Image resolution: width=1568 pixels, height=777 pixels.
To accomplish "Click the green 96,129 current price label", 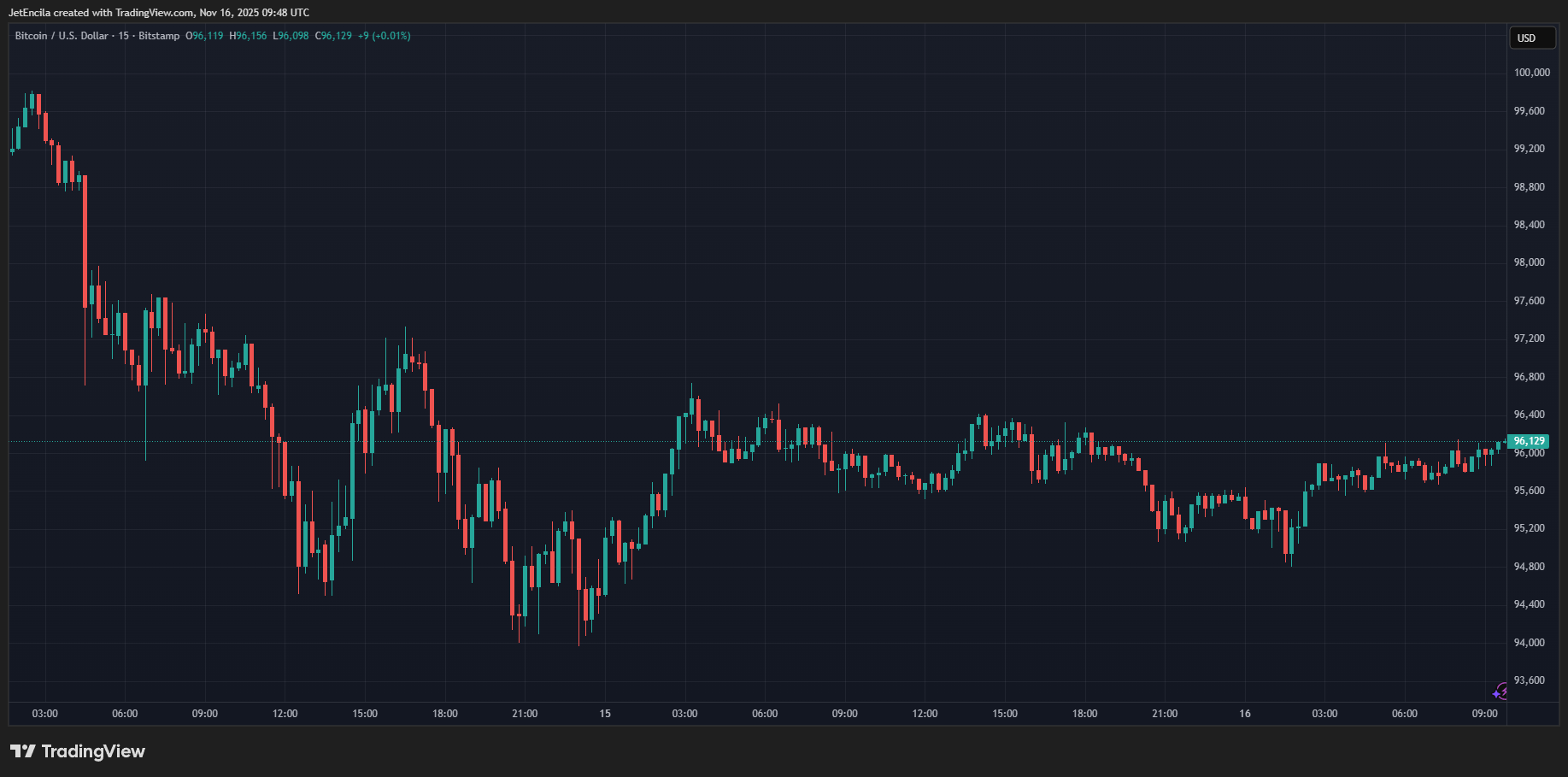I will pyautogui.click(x=1528, y=441).
